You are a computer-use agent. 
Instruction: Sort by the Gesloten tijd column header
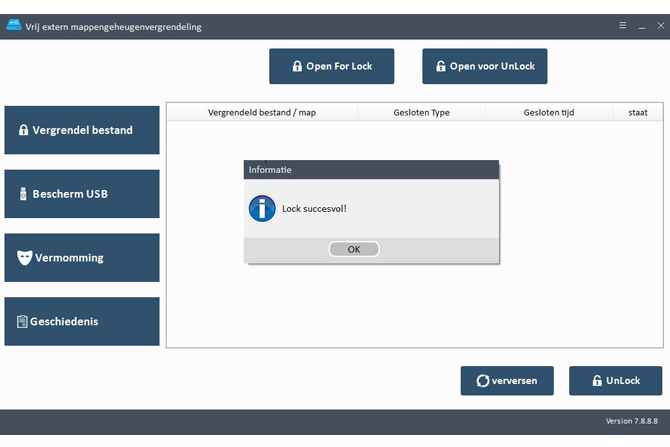(x=548, y=113)
